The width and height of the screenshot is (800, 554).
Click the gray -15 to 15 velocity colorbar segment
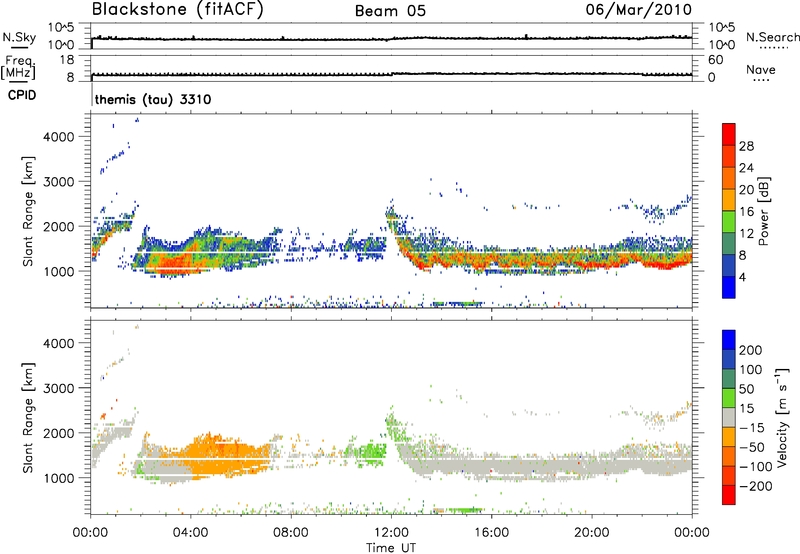(729, 417)
